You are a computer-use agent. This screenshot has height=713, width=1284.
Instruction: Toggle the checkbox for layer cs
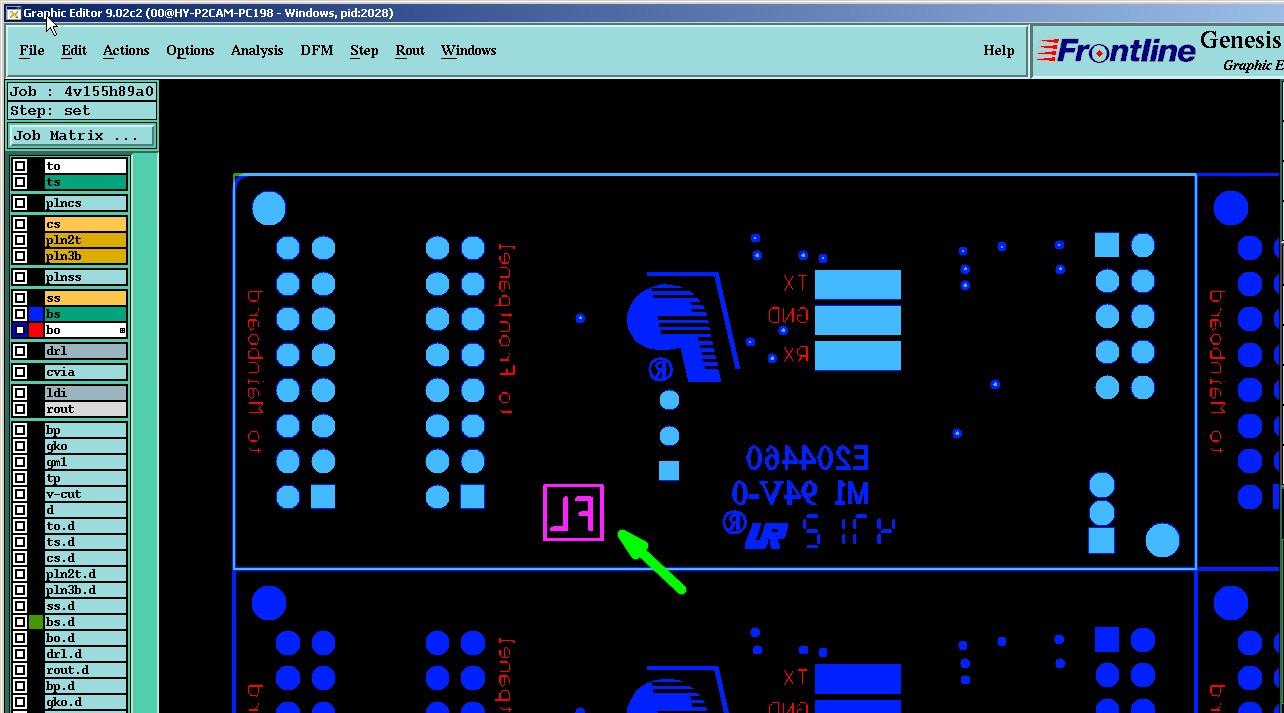pos(20,224)
